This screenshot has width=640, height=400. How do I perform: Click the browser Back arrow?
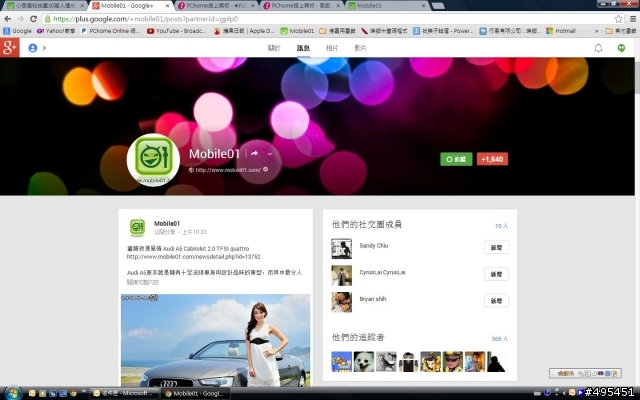click(x=7, y=19)
